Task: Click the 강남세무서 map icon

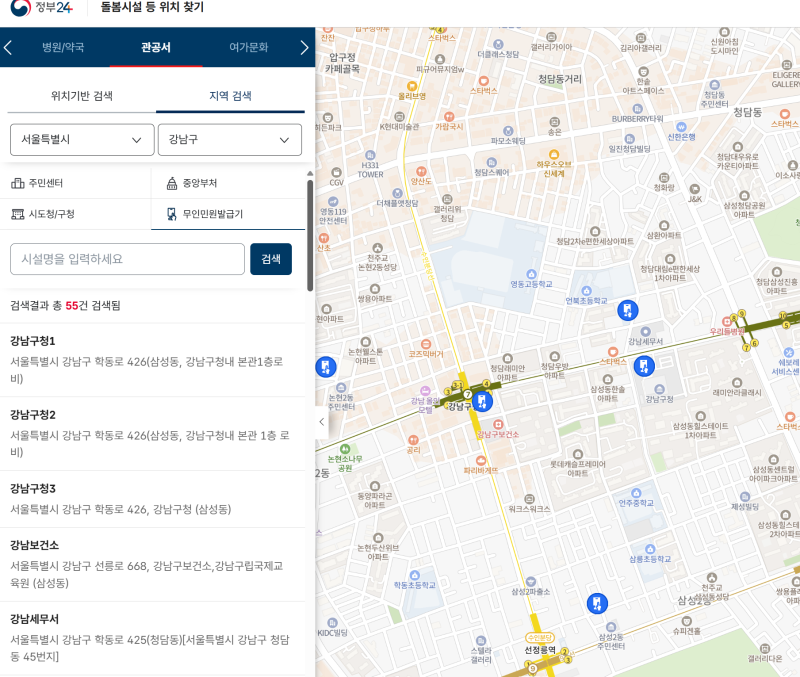Action: [645, 332]
